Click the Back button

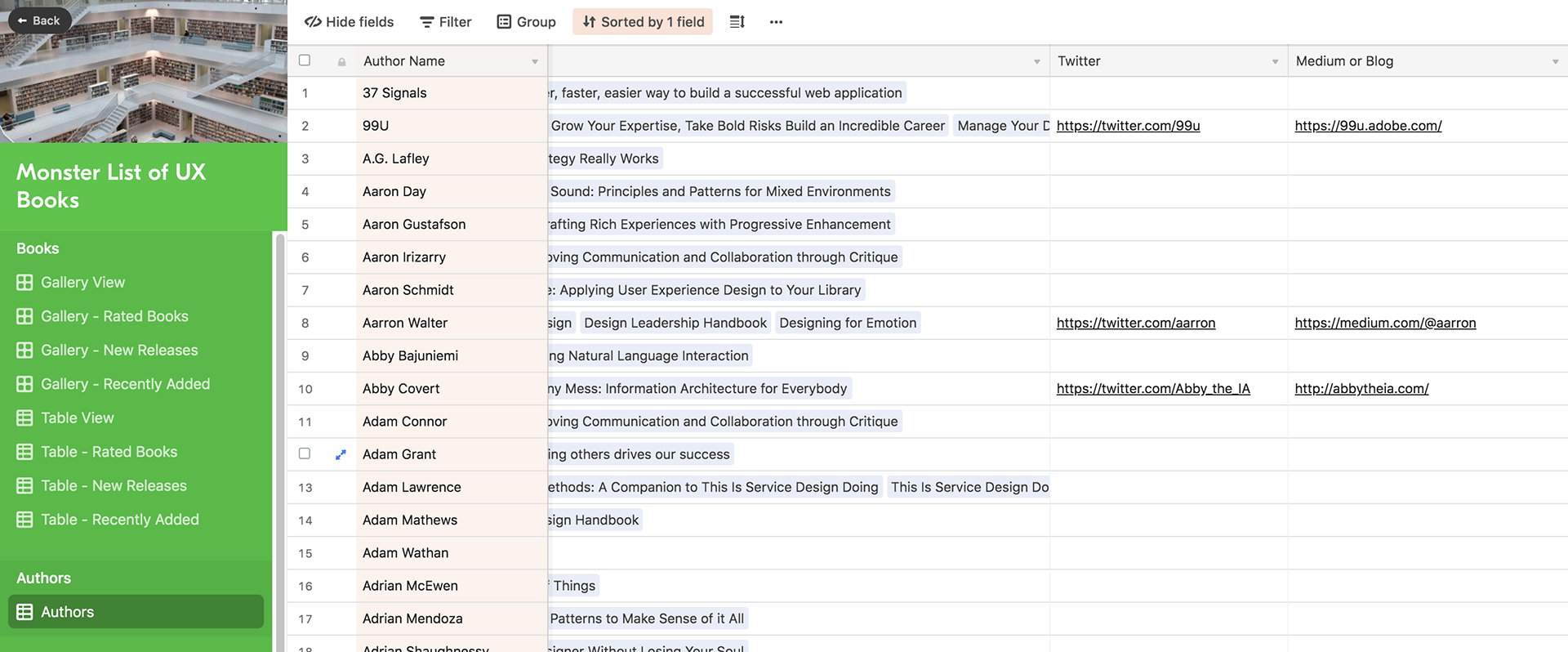(x=39, y=20)
